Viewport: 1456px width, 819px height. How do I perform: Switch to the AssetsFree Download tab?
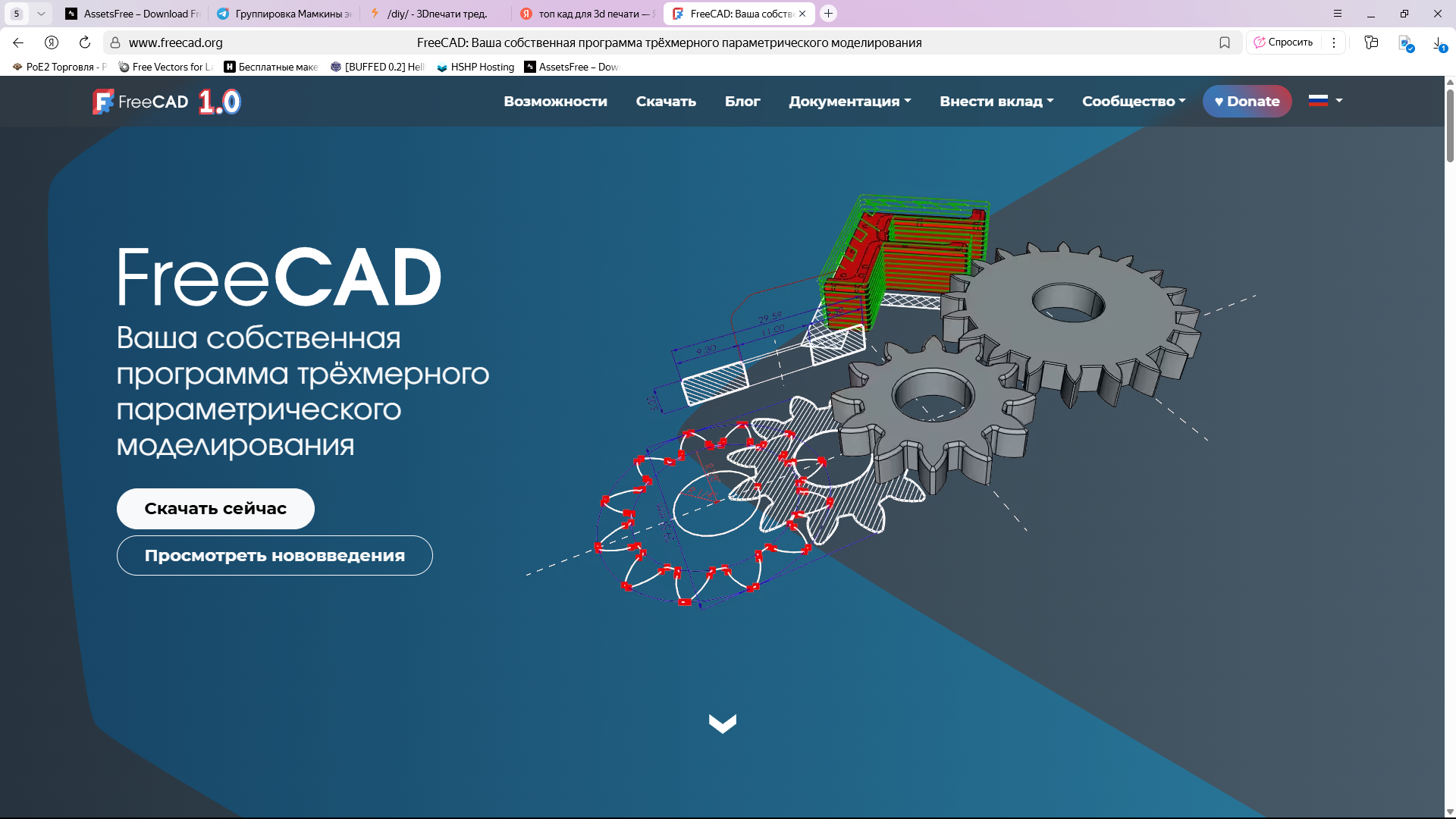coord(133,14)
